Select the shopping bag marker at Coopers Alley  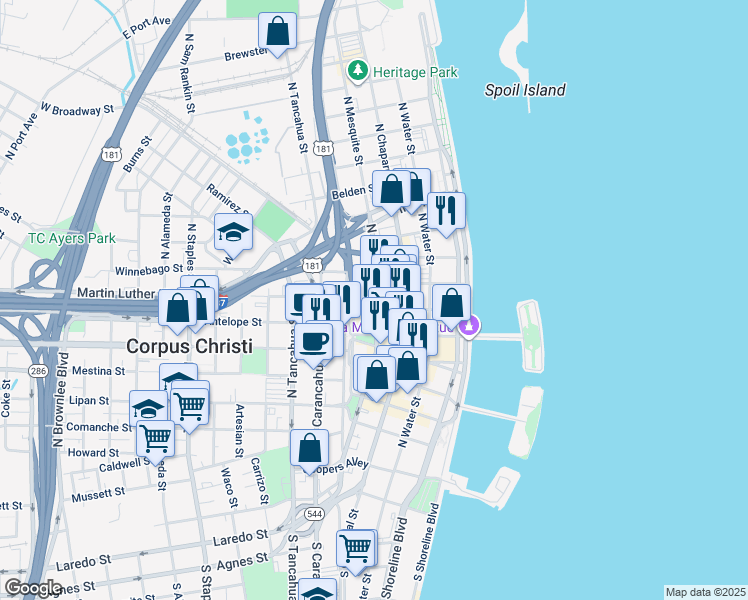coord(309,449)
